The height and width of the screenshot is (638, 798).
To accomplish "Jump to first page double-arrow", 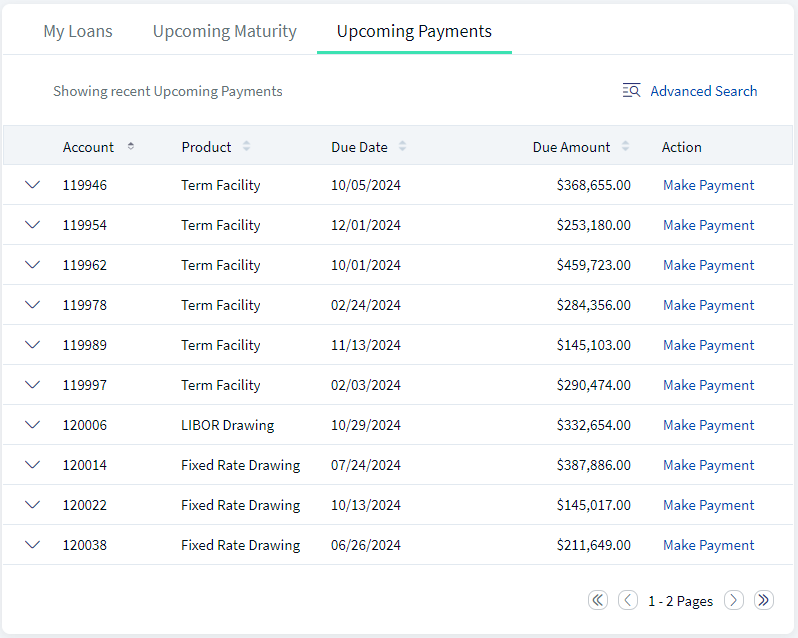I will coord(598,600).
